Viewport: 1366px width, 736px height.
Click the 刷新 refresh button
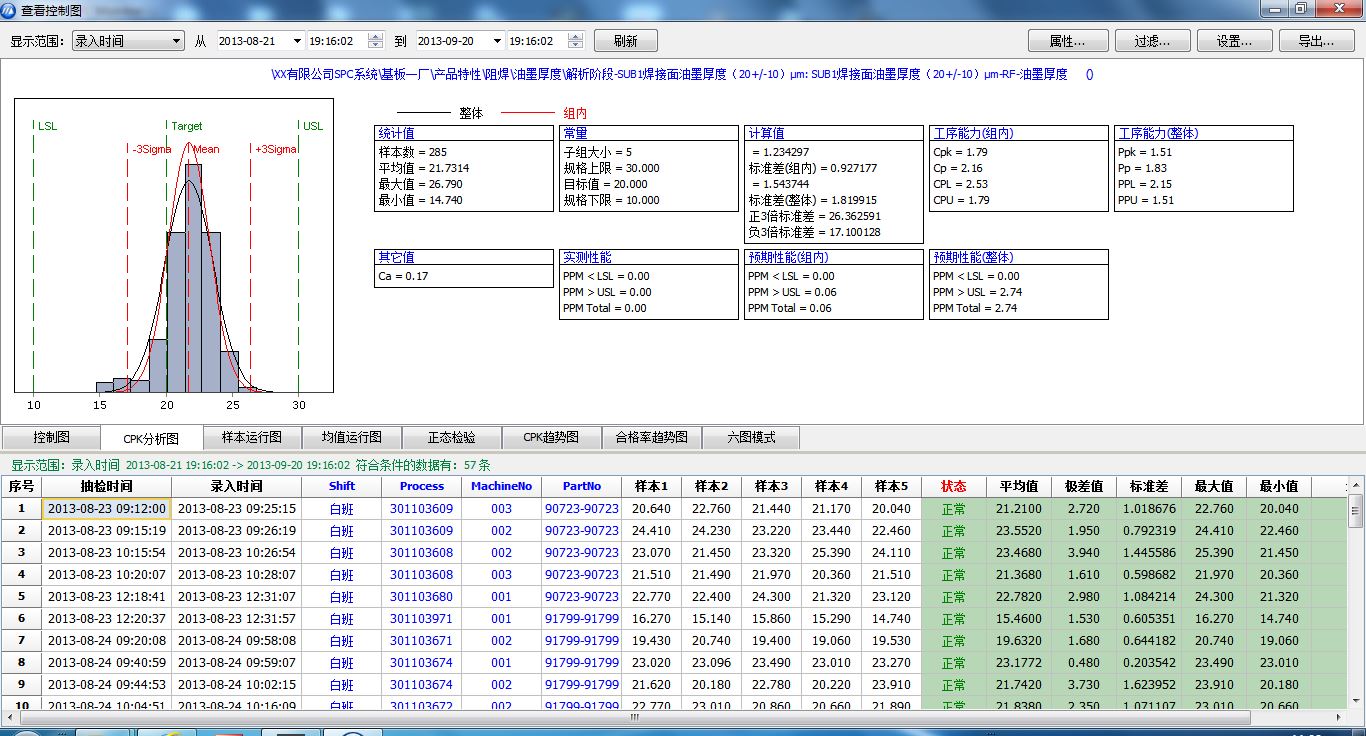tap(626, 41)
